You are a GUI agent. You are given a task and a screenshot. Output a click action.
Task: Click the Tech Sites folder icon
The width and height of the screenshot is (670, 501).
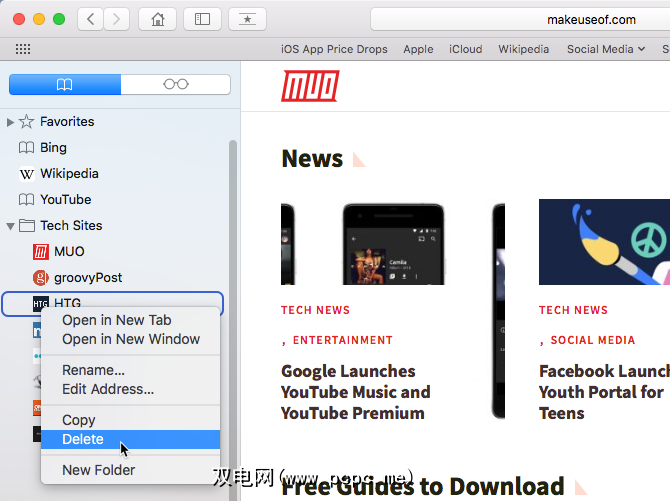click(x=27, y=226)
